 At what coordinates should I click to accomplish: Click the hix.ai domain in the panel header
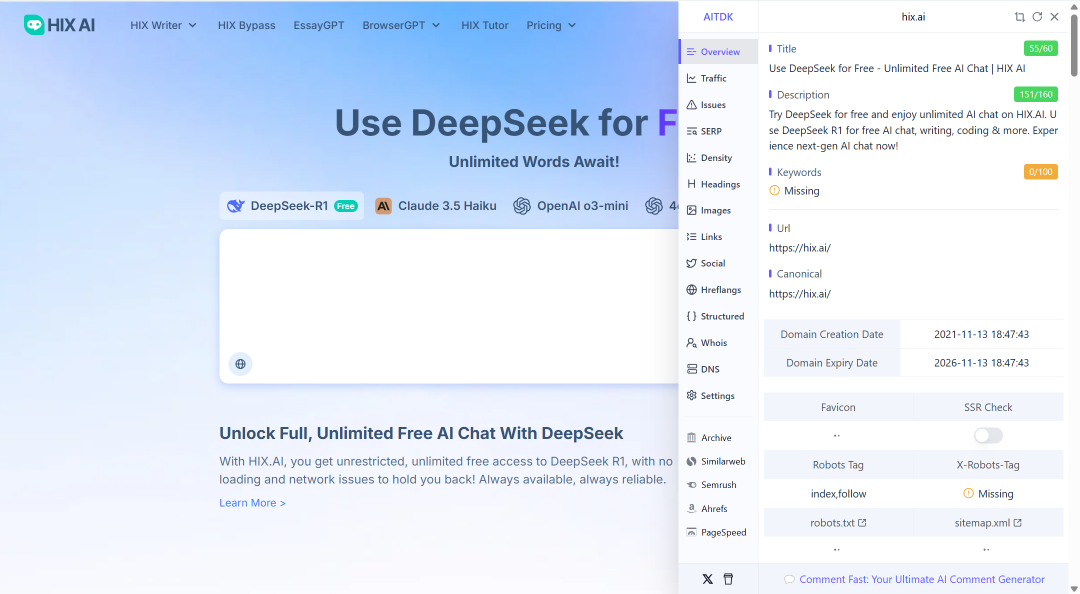click(913, 17)
